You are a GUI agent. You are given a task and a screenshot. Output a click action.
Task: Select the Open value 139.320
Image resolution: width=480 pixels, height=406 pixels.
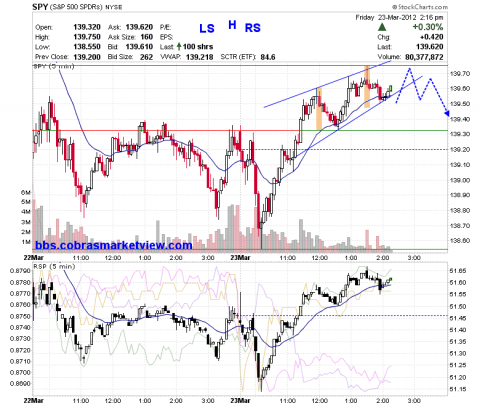tap(87, 27)
